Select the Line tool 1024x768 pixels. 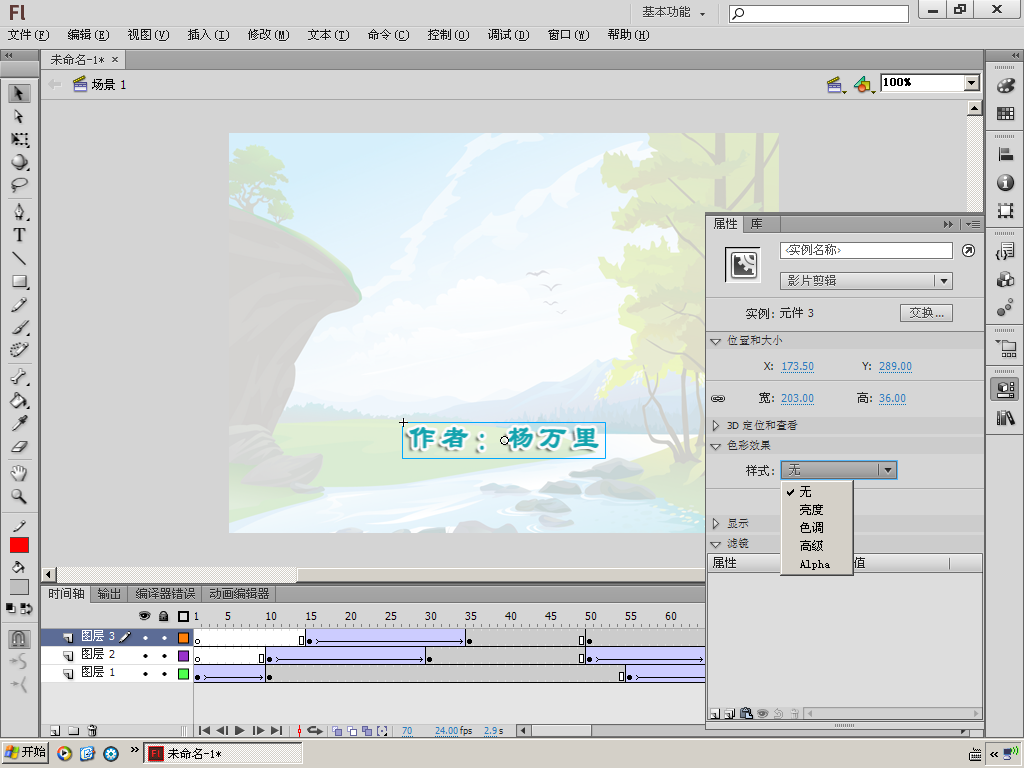click(x=19, y=259)
